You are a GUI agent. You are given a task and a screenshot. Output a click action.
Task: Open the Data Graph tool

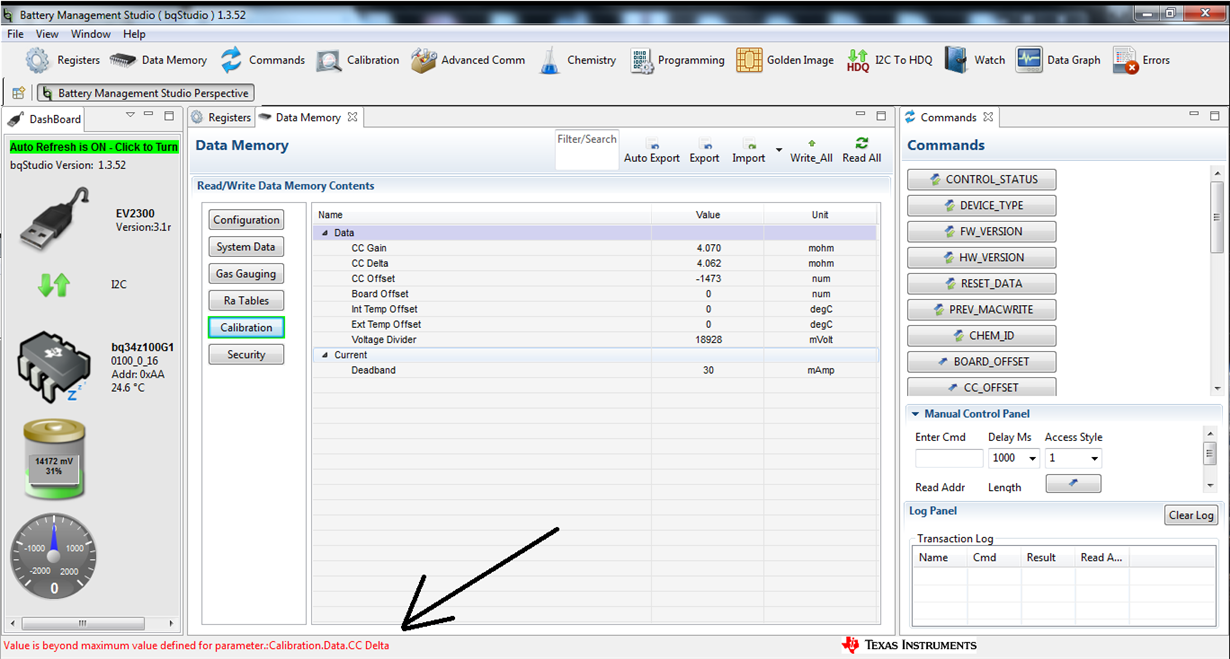tap(1058, 60)
